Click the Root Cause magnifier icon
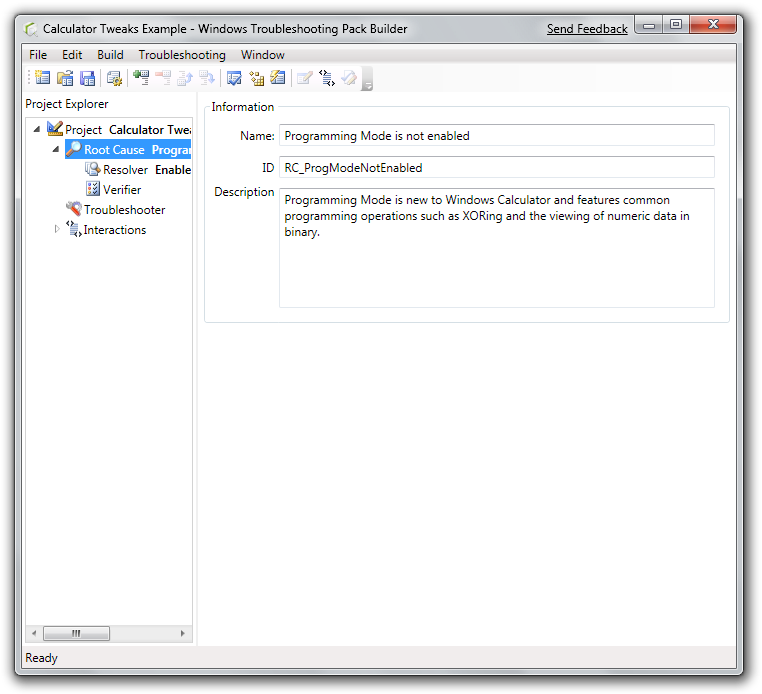The image size is (762, 694). [x=74, y=149]
